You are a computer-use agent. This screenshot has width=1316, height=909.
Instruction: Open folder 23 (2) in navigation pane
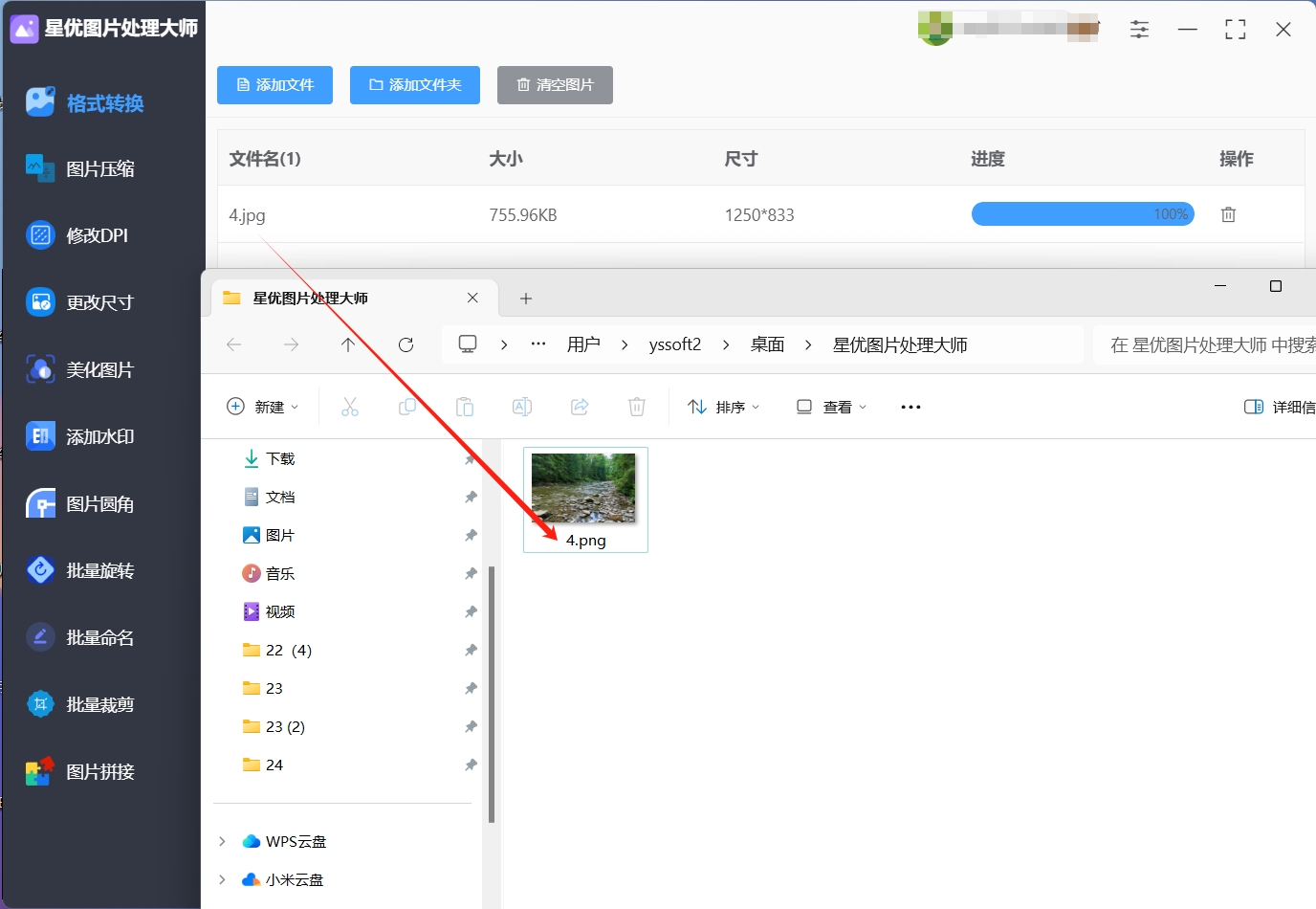[x=274, y=727]
